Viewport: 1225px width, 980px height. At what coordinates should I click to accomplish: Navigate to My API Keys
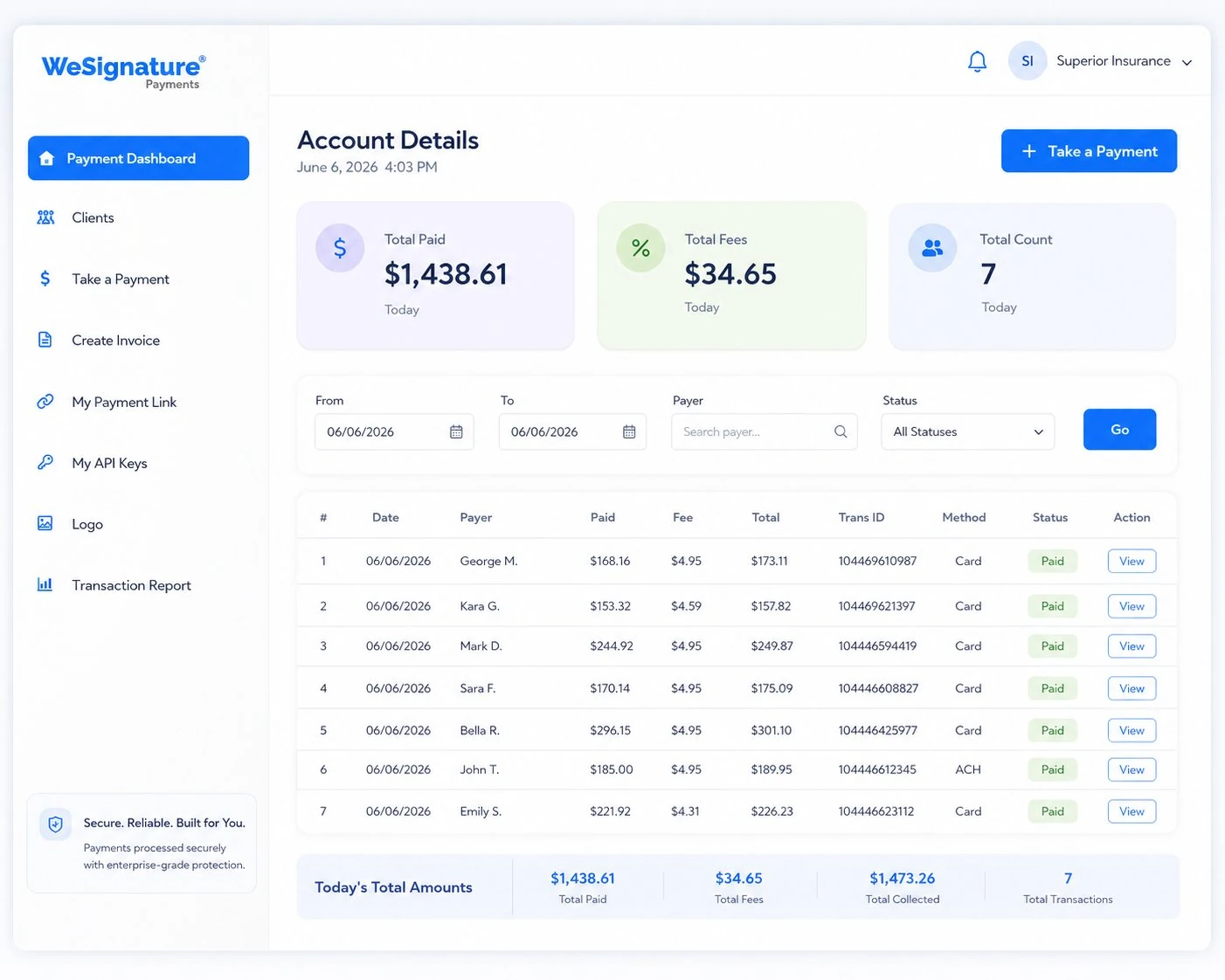pyautogui.click(x=109, y=463)
